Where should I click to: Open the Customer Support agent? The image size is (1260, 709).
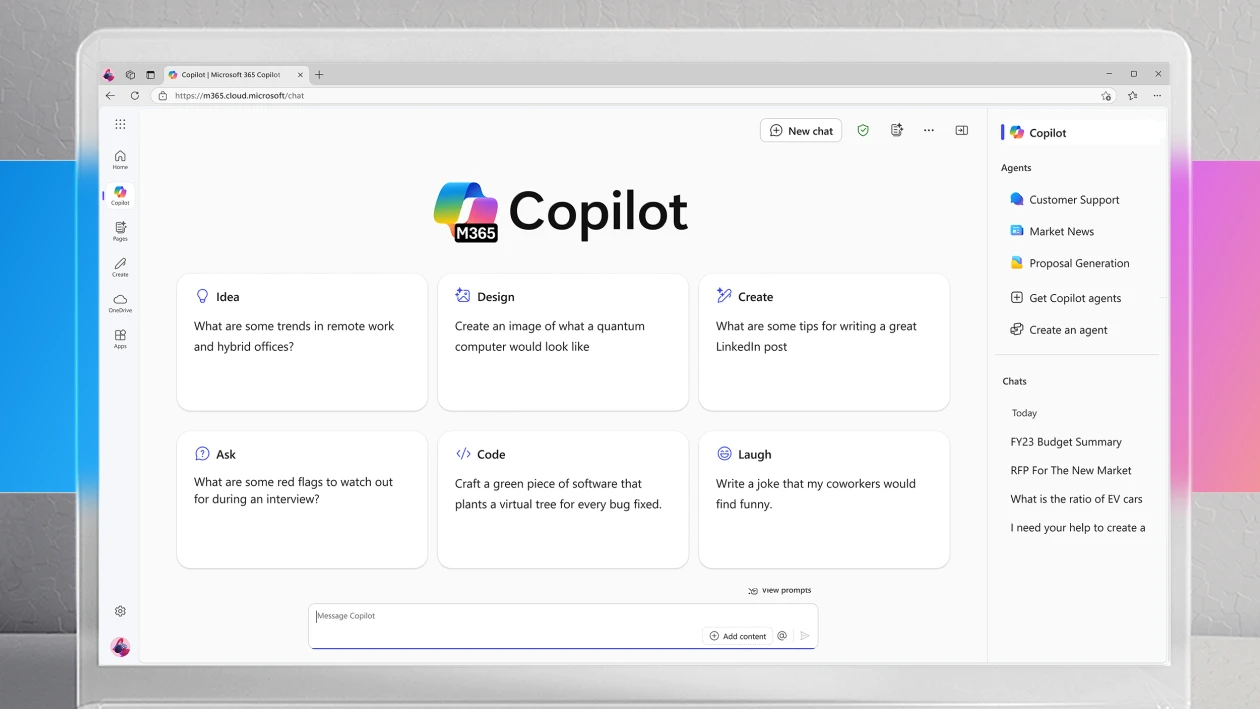coord(1073,199)
